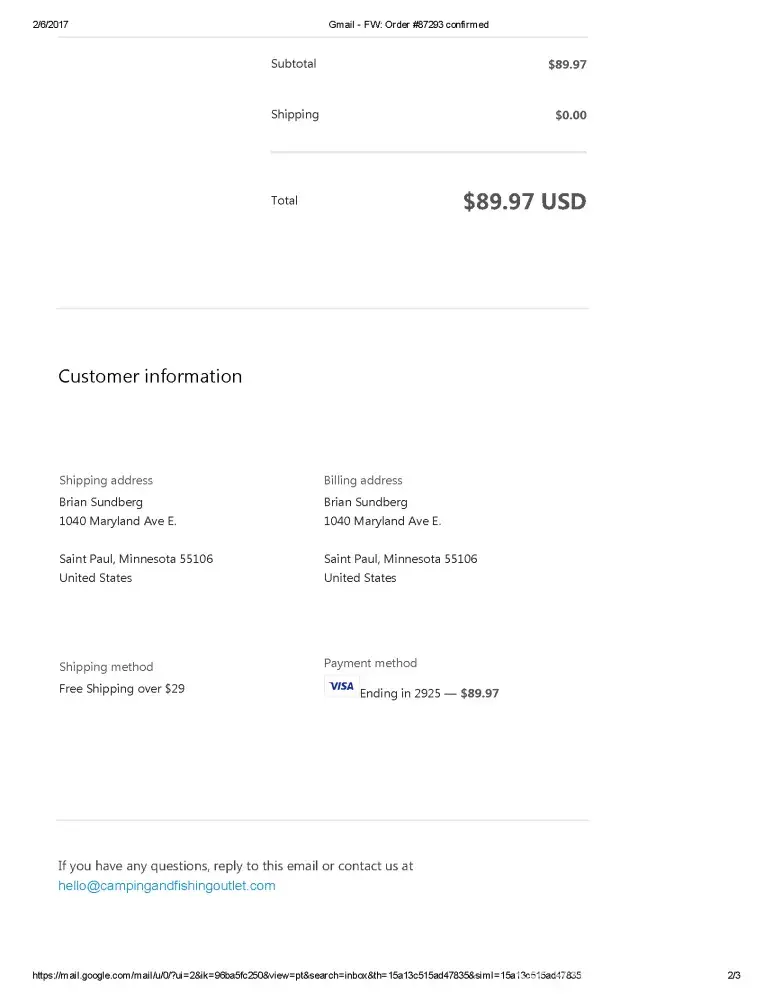The width and height of the screenshot is (773, 1000).
Task: Click the Payment method heading
Action: [370, 663]
